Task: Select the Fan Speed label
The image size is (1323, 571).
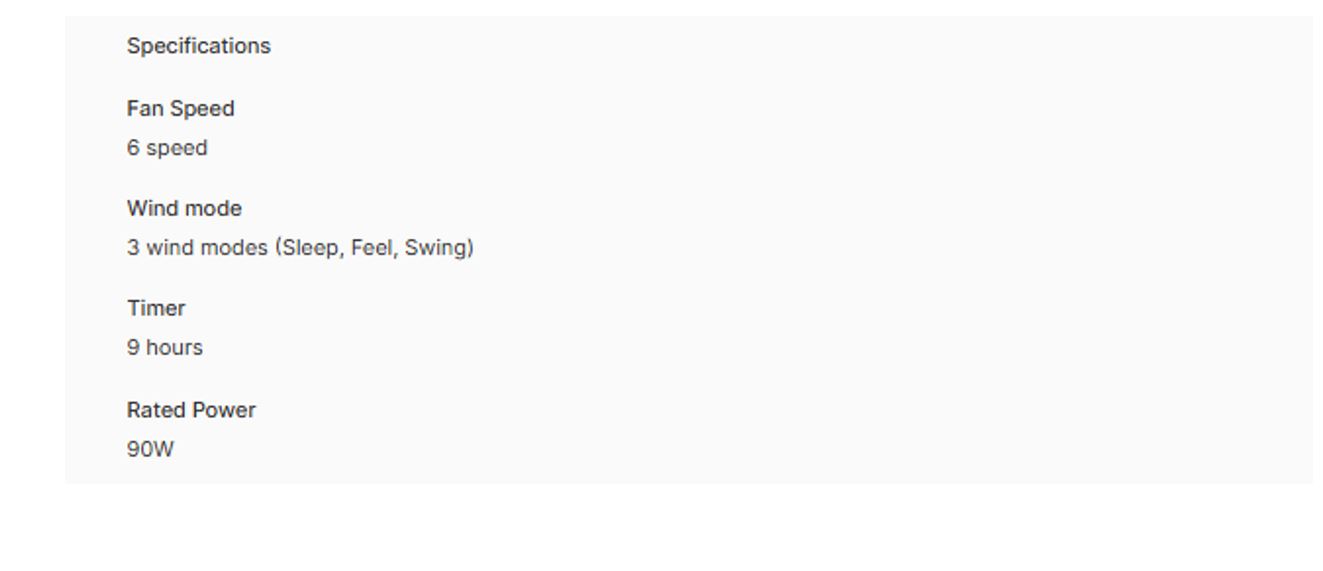Action: pyautogui.click(x=180, y=109)
